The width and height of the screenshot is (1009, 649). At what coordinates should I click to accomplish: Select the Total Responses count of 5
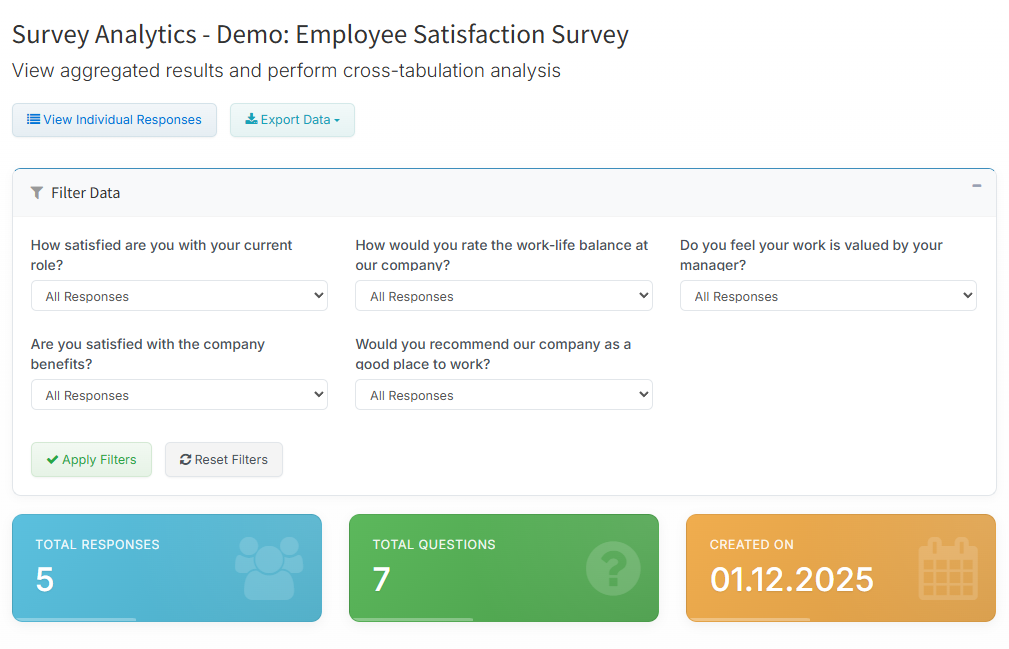(45, 579)
